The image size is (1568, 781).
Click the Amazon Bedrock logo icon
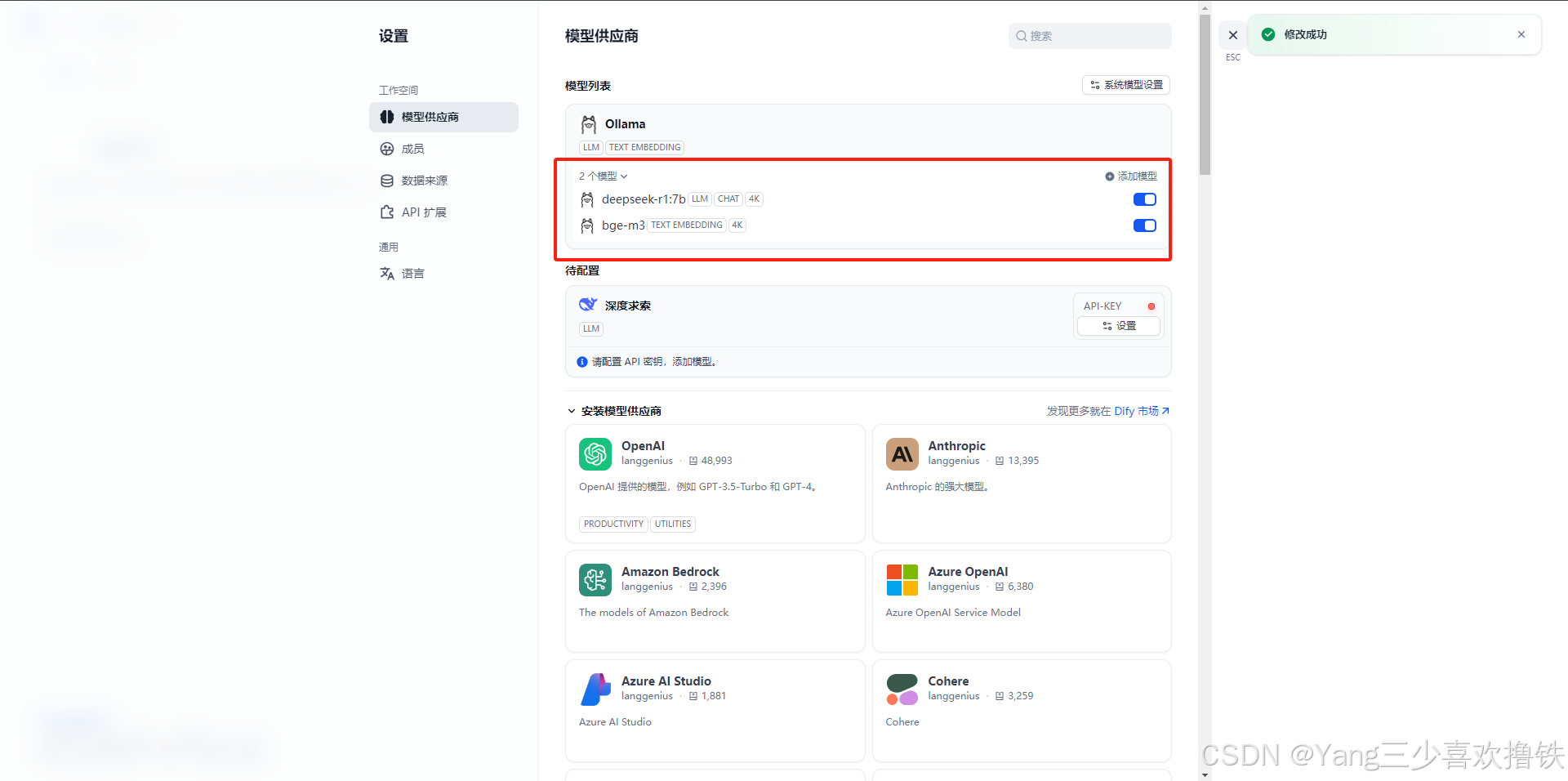pyautogui.click(x=595, y=580)
